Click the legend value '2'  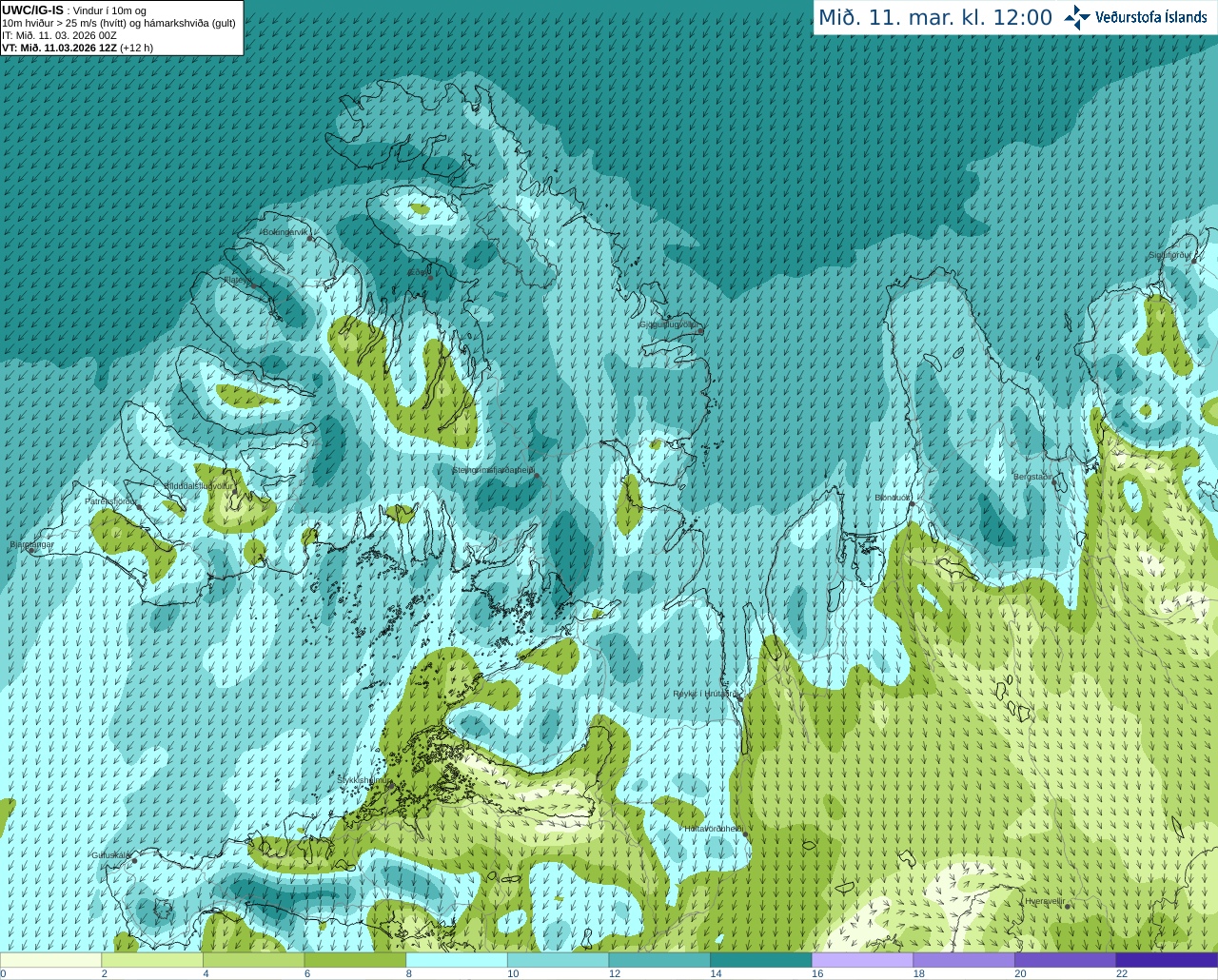coord(105,973)
